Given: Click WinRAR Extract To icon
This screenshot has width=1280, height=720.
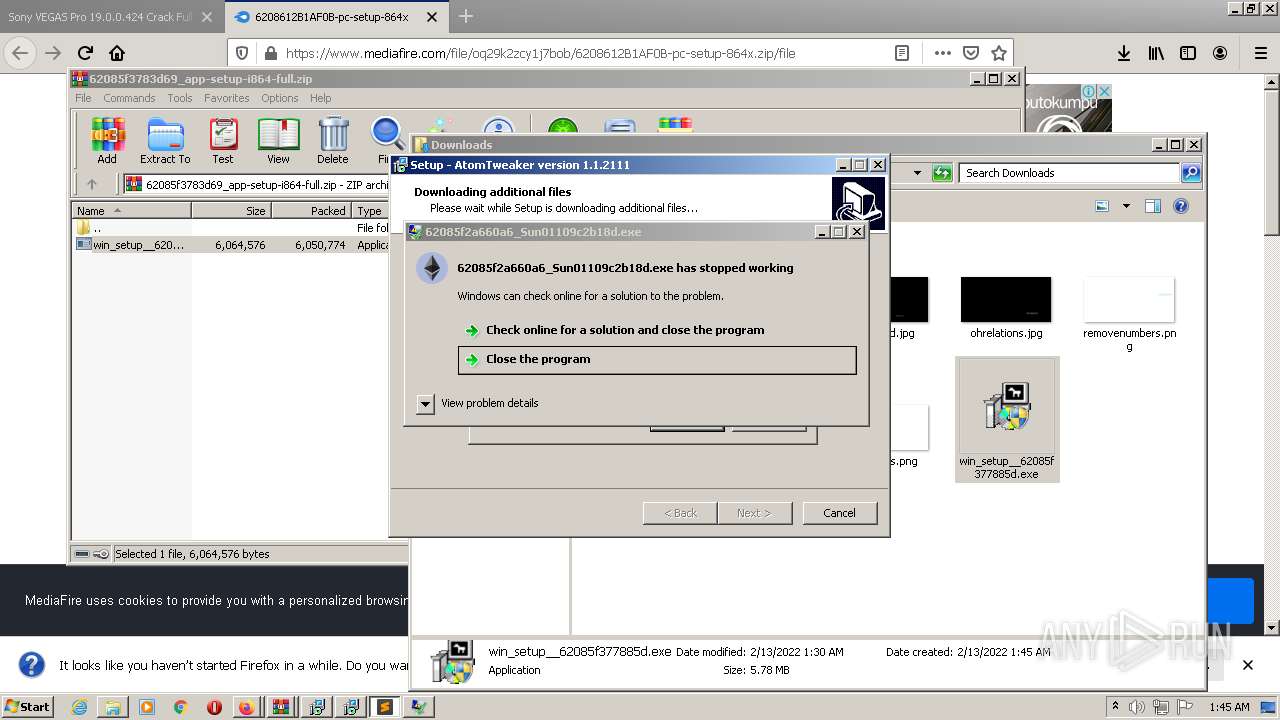Looking at the screenshot, I should coord(165,141).
